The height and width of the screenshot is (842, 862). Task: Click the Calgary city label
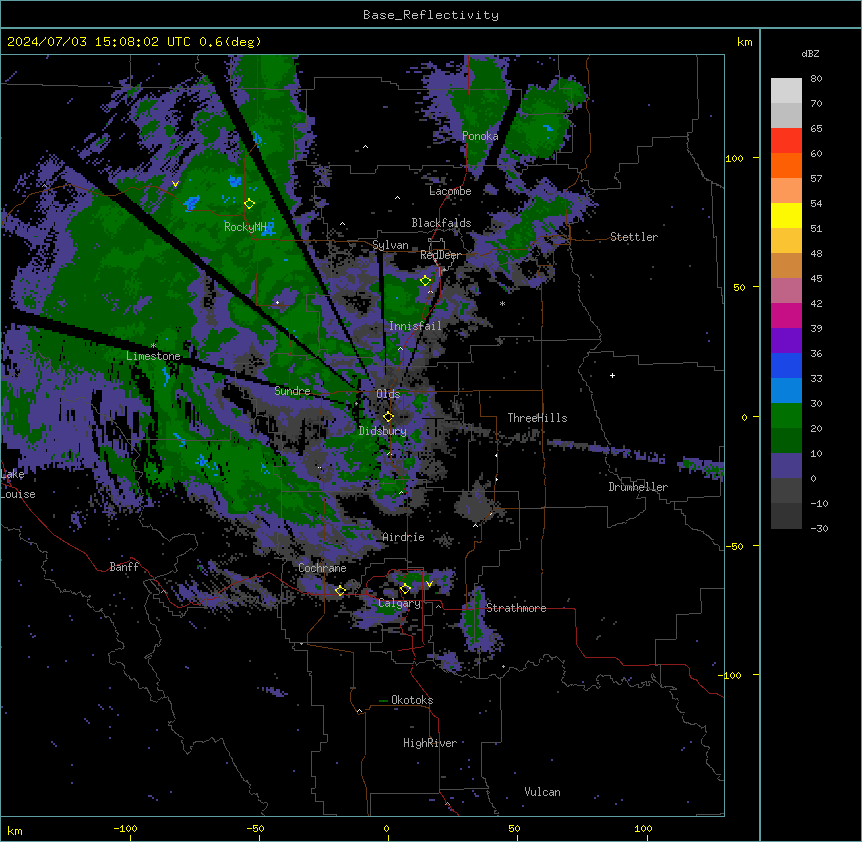[399, 603]
